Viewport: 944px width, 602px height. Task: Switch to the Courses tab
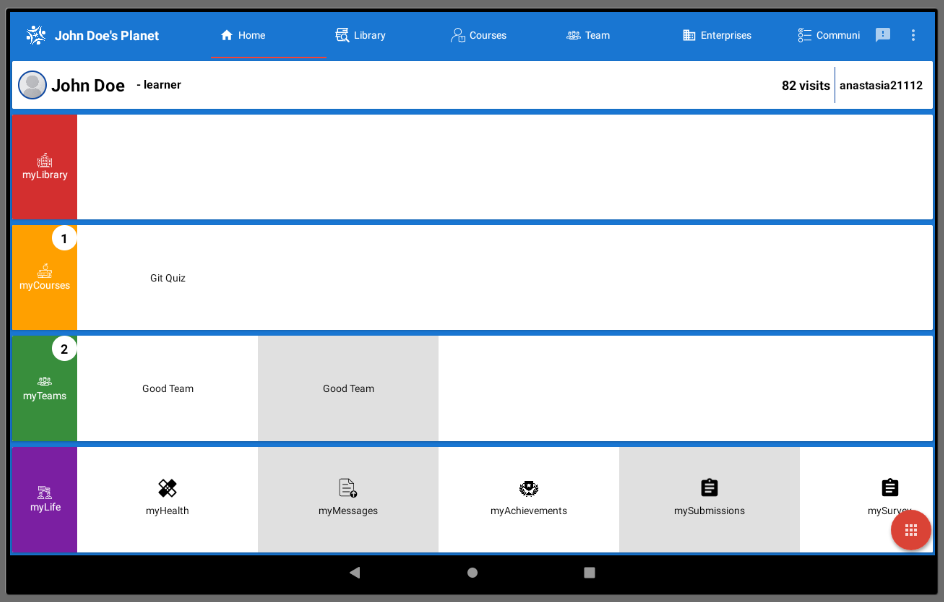click(x=479, y=35)
